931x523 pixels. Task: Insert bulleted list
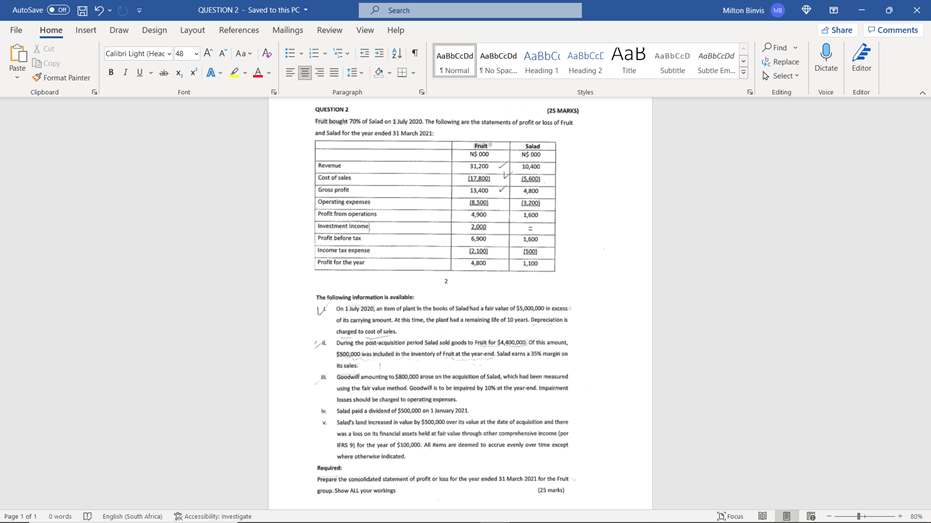(x=290, y=53)
